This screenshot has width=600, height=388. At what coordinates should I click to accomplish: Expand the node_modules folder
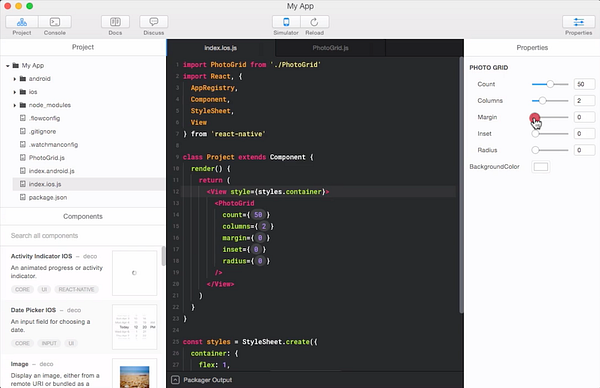[x=15, y=105]
